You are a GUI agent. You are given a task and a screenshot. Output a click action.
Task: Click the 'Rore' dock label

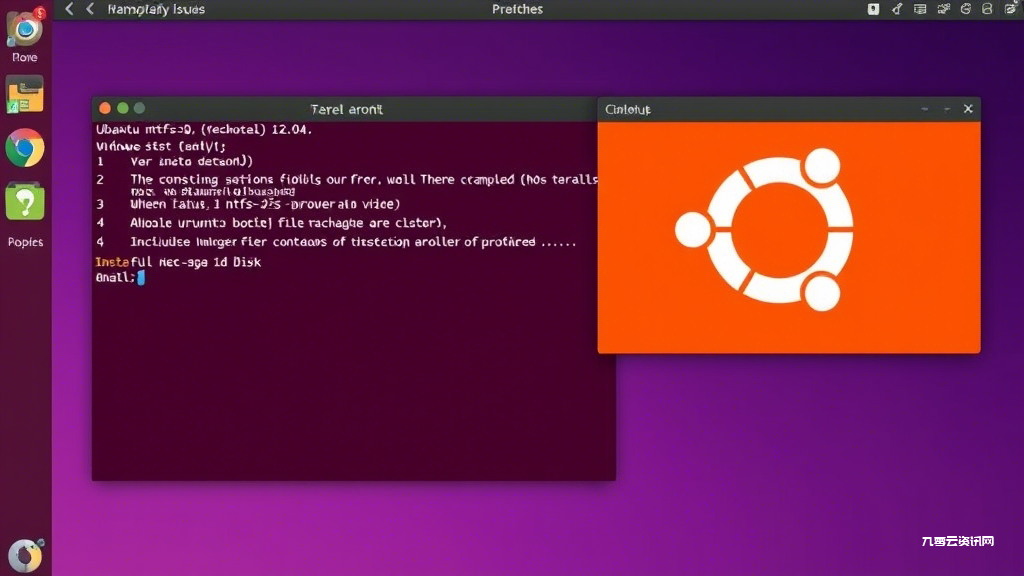coord(25,57)
